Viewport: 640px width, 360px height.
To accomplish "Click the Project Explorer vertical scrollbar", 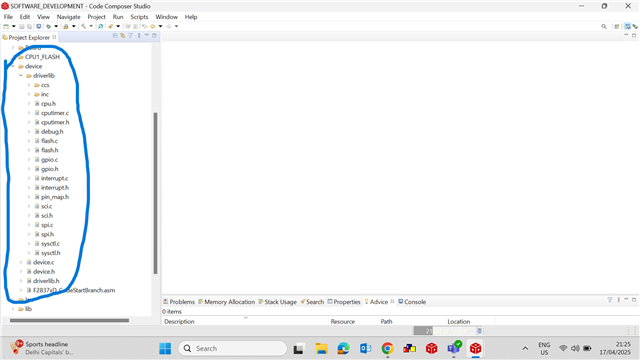I will click(156, 193).
